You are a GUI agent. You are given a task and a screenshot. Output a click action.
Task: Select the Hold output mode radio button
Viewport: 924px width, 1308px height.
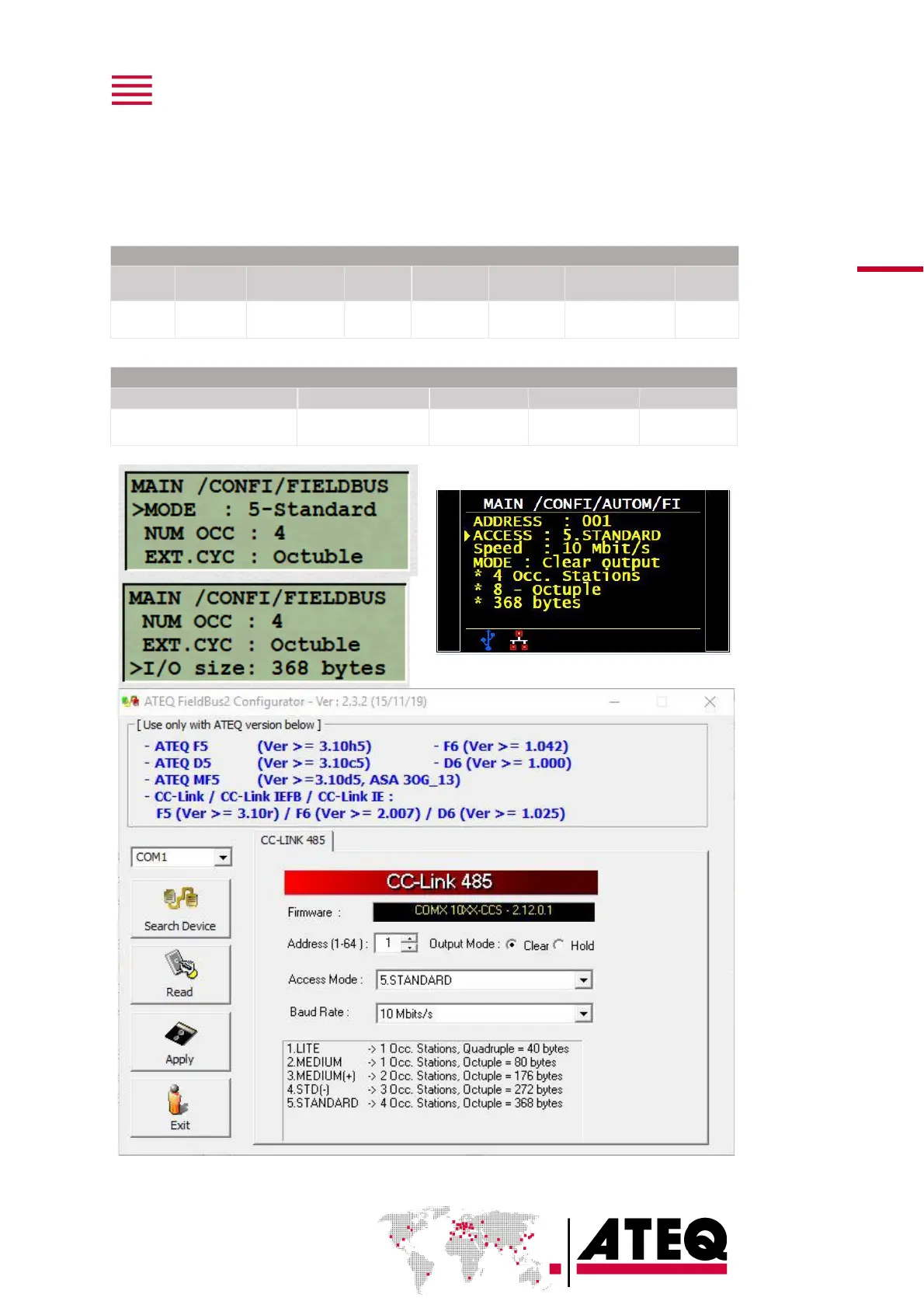(x=558, y=944)
